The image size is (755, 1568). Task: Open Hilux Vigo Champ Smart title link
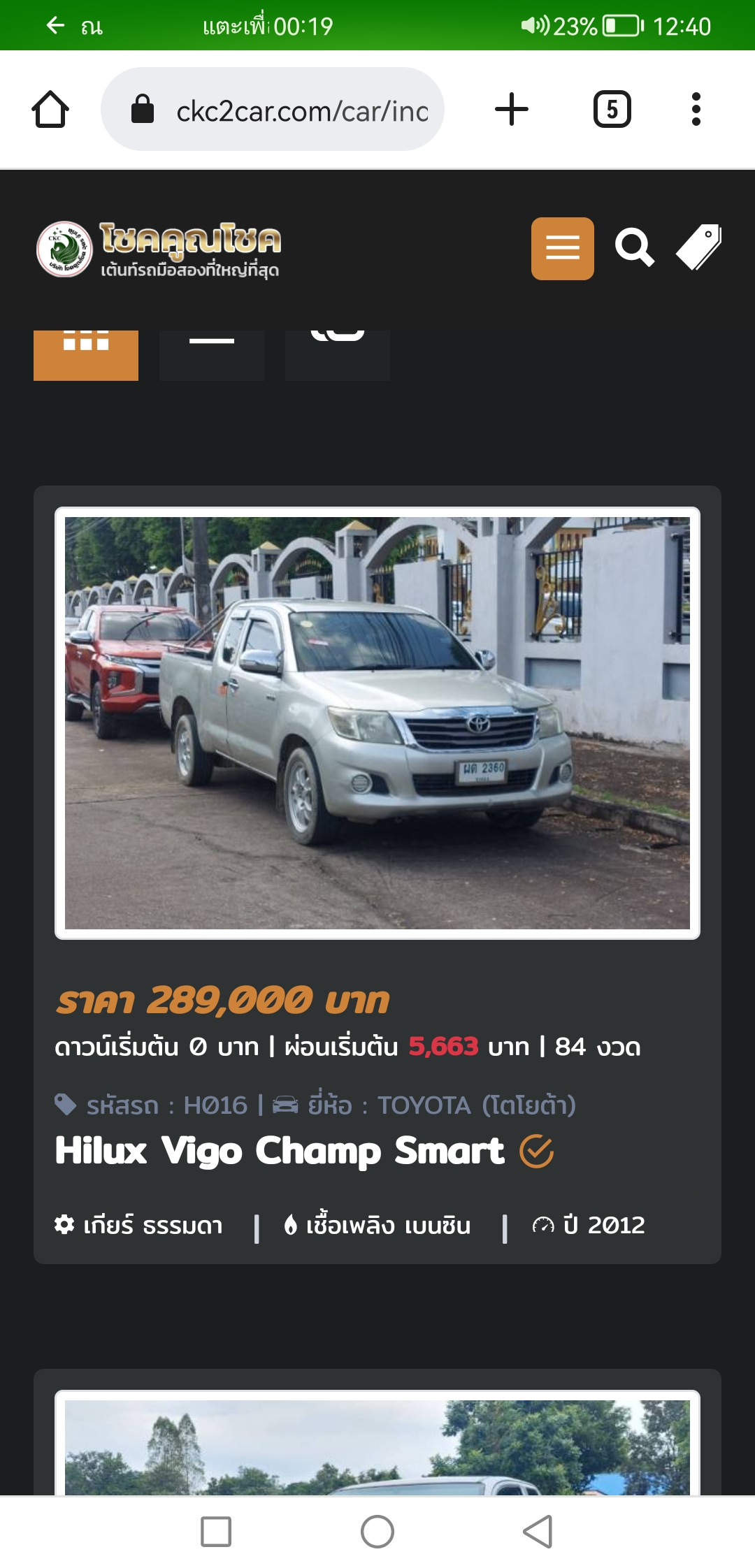click(280, 1151)
